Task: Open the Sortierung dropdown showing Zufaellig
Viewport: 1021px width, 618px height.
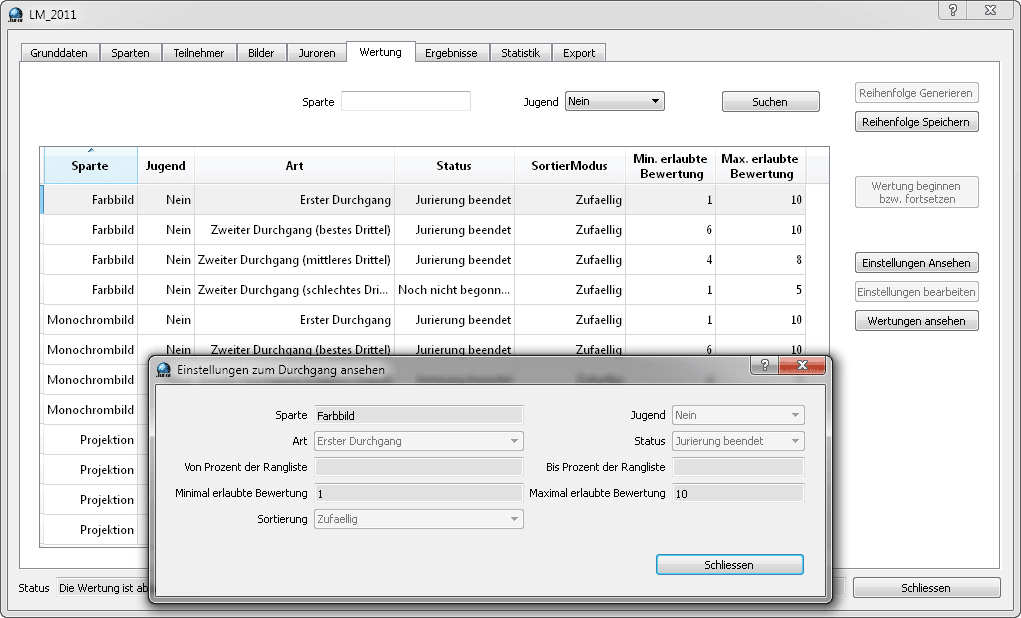Action: pos(419,519)
